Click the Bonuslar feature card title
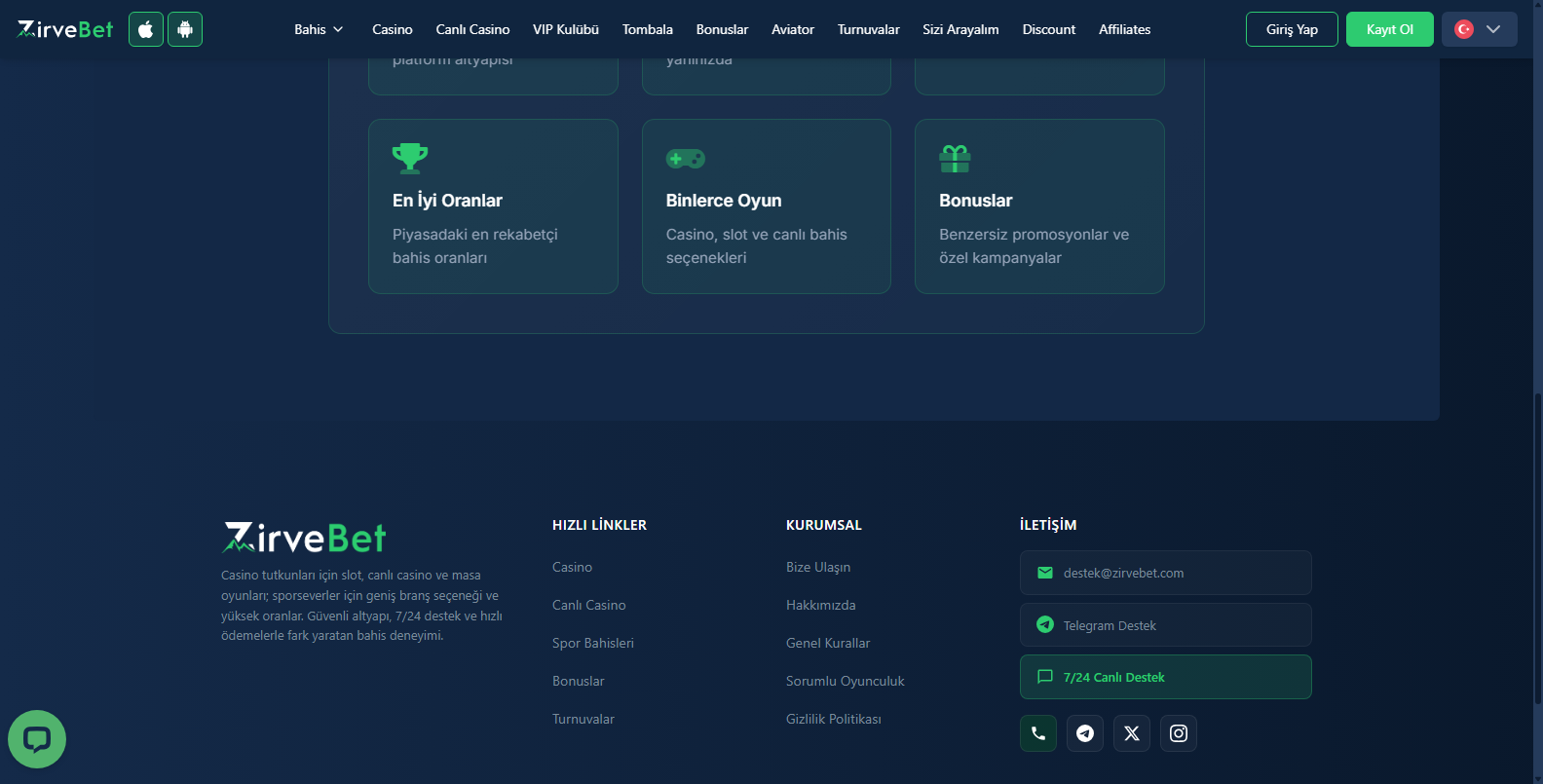The image size is (1543, 784). (x=976, y=201)
